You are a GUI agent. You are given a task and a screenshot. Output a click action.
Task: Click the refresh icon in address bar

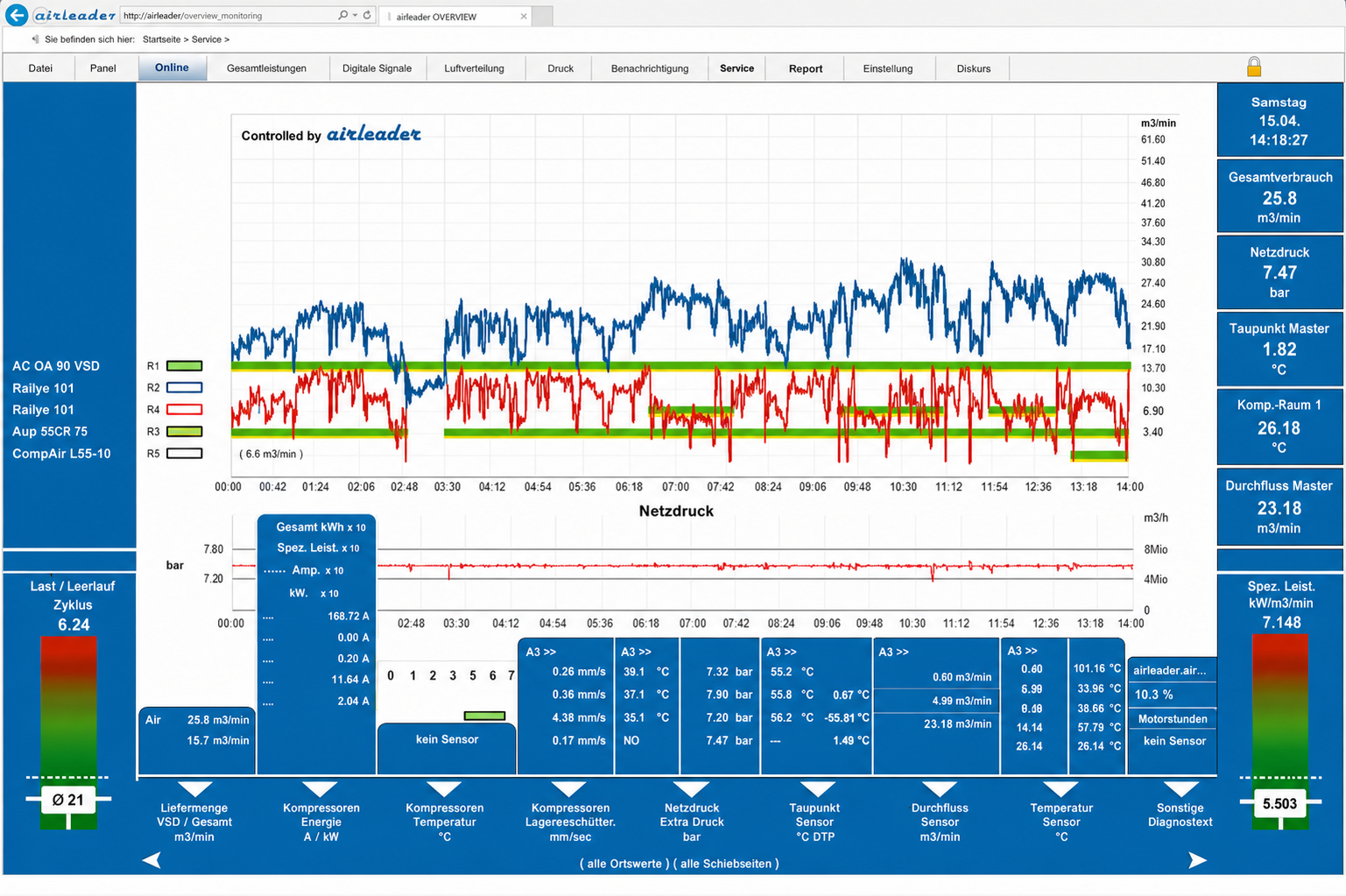[368, 15]
